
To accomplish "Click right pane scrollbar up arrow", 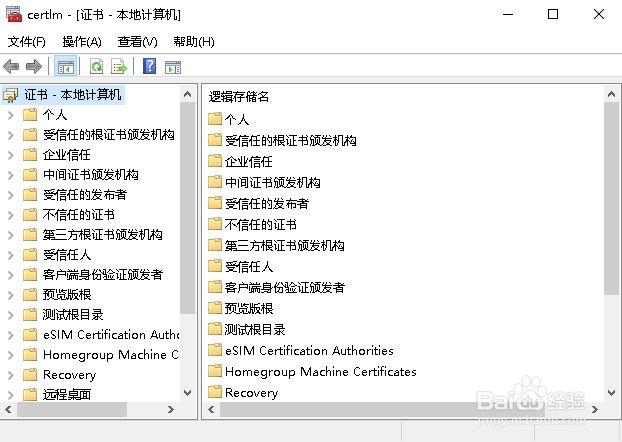I will (611, 94).
